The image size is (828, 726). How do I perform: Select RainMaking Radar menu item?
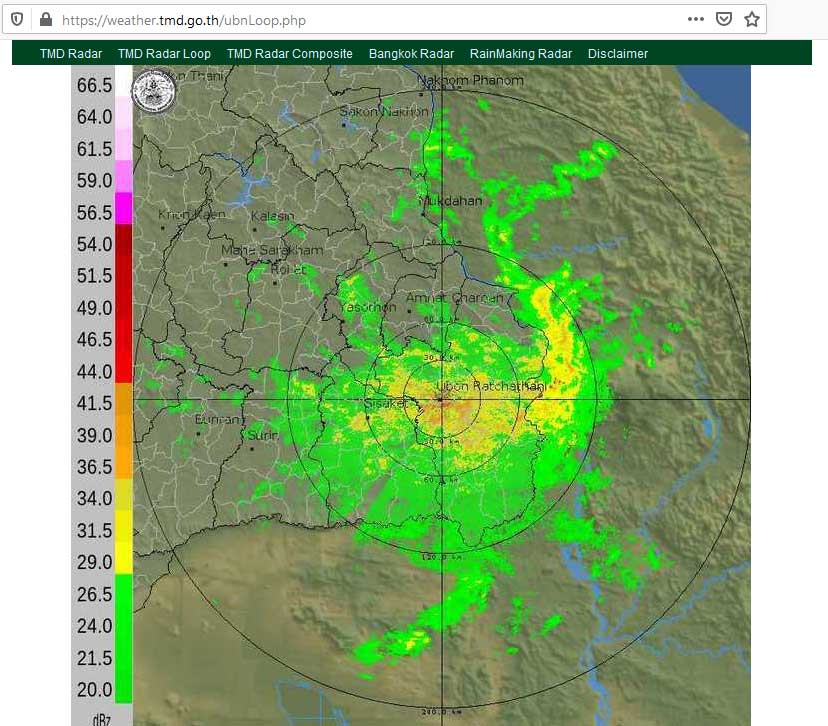(x=521, y=54)
